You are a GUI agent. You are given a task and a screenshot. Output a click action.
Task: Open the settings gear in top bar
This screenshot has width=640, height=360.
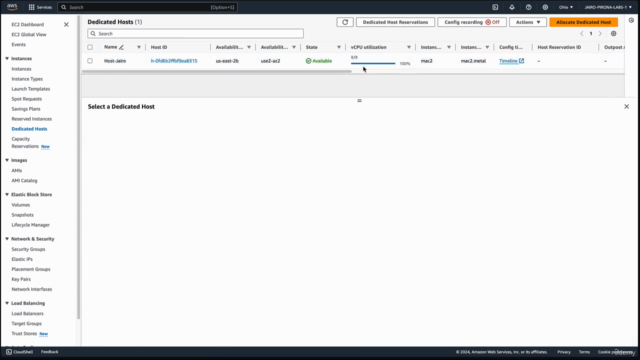(x=545, y=7)
